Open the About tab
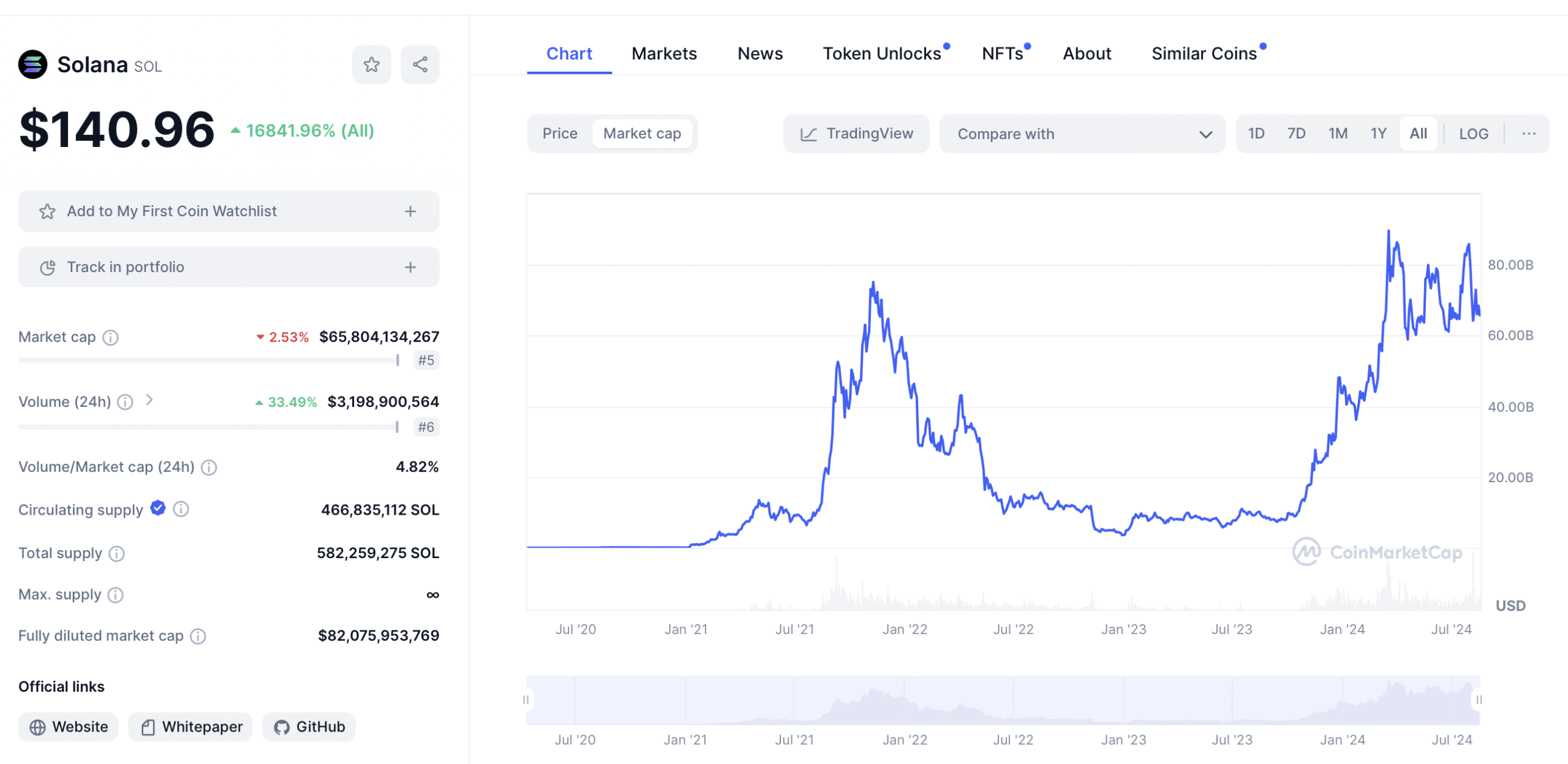Screen dimensions: 1568x764 [x=1087, y=54]
